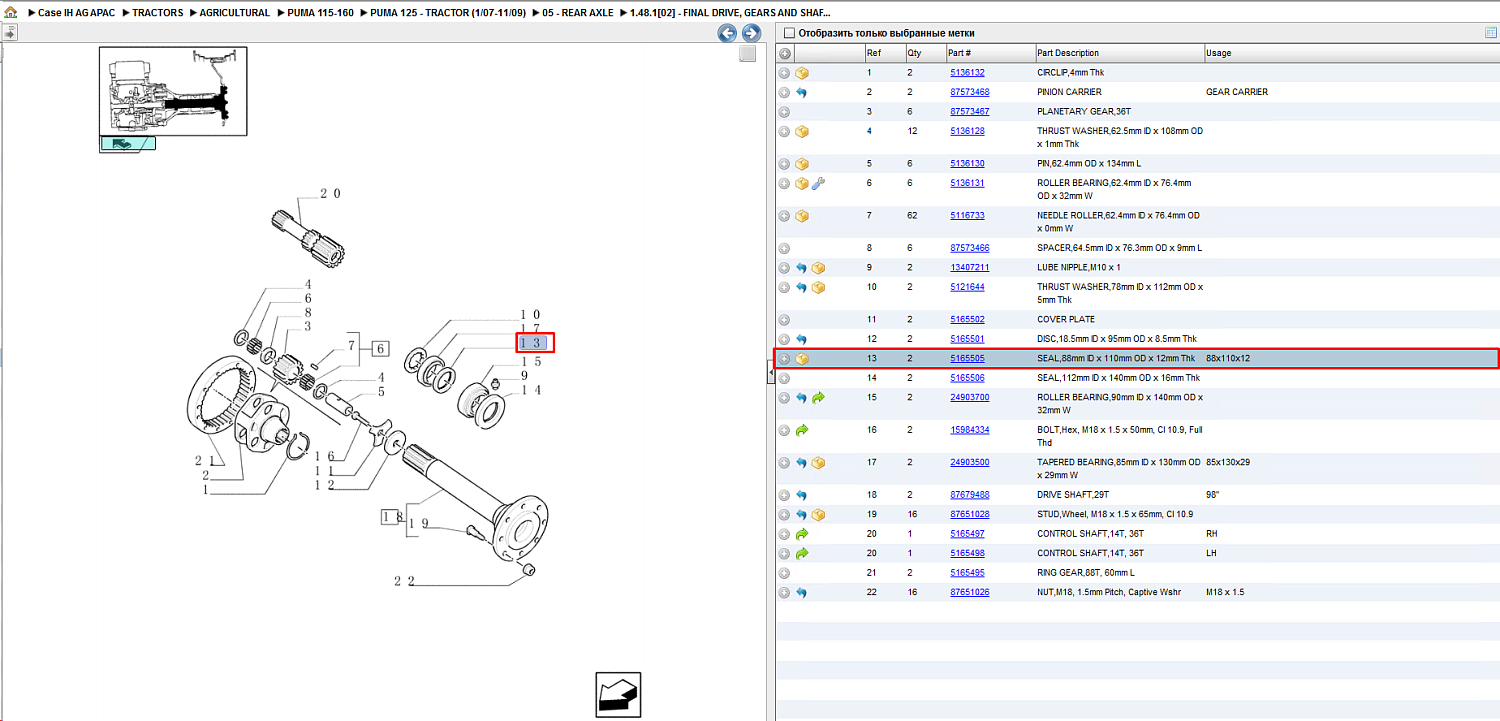Expand the SPACER row plus icon

click(x=785, y=248)
